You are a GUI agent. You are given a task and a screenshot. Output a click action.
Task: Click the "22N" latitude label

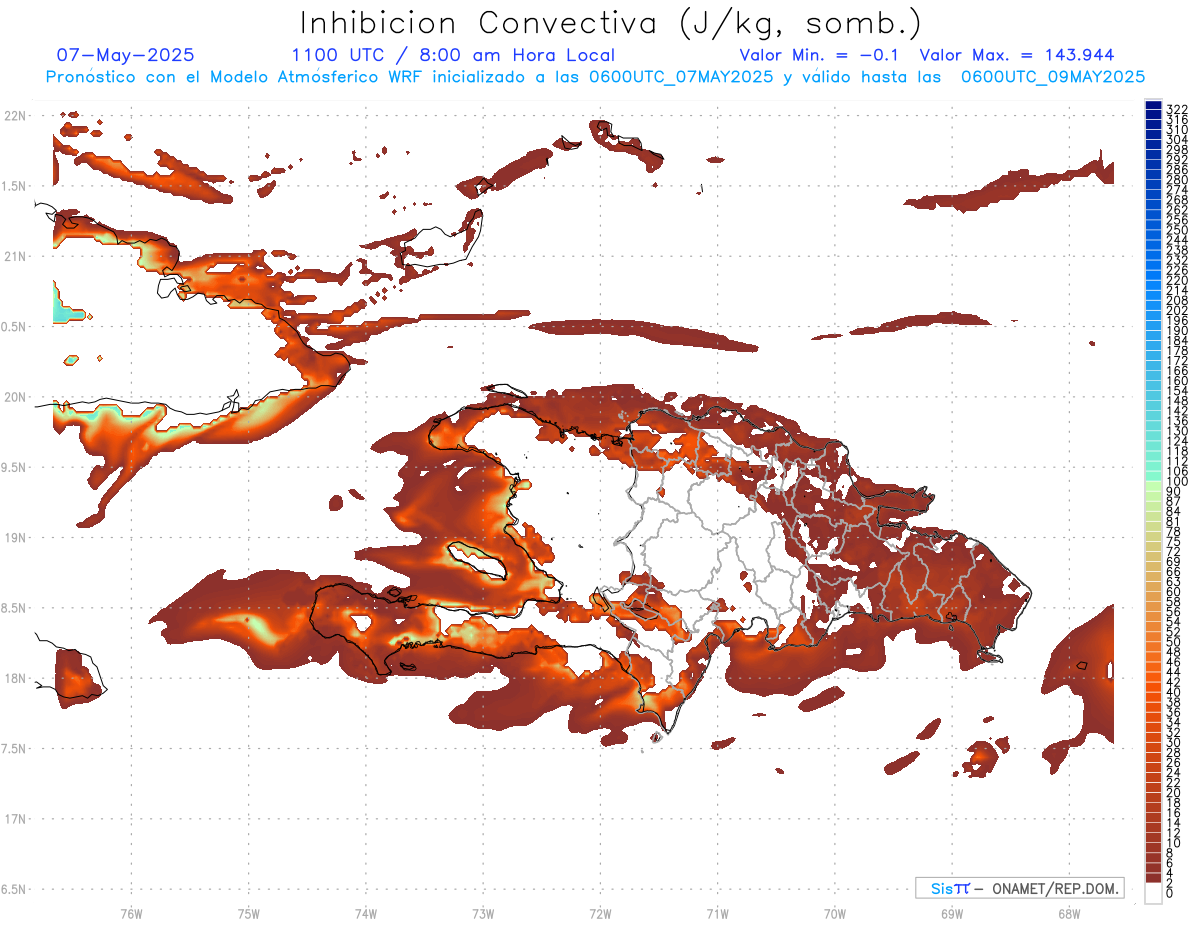pyautogui.click(x=15, y=115)
